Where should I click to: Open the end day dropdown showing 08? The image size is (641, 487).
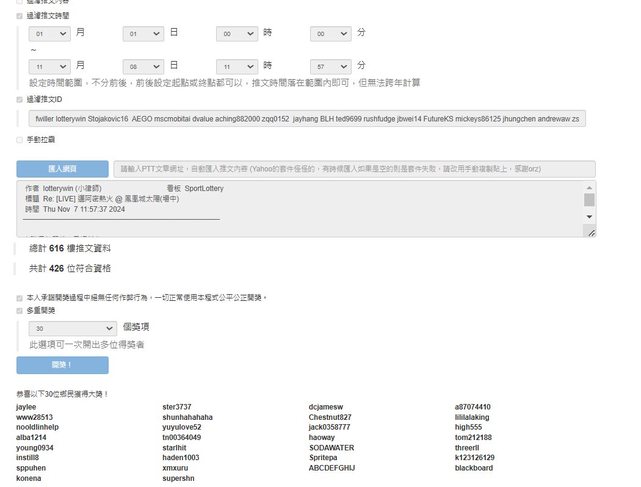[142, 66]
